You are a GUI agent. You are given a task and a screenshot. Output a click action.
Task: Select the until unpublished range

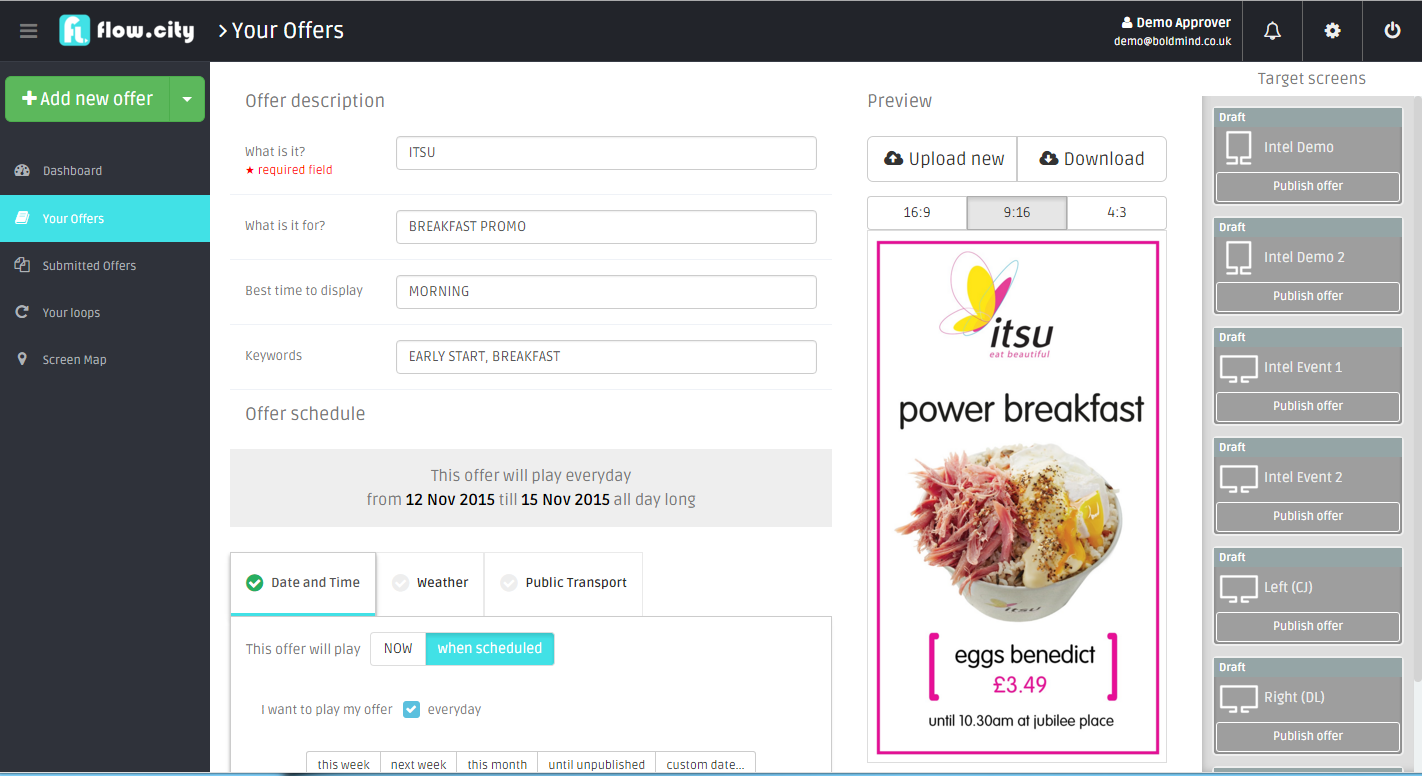pyautogui.click(x=596, y=764)
